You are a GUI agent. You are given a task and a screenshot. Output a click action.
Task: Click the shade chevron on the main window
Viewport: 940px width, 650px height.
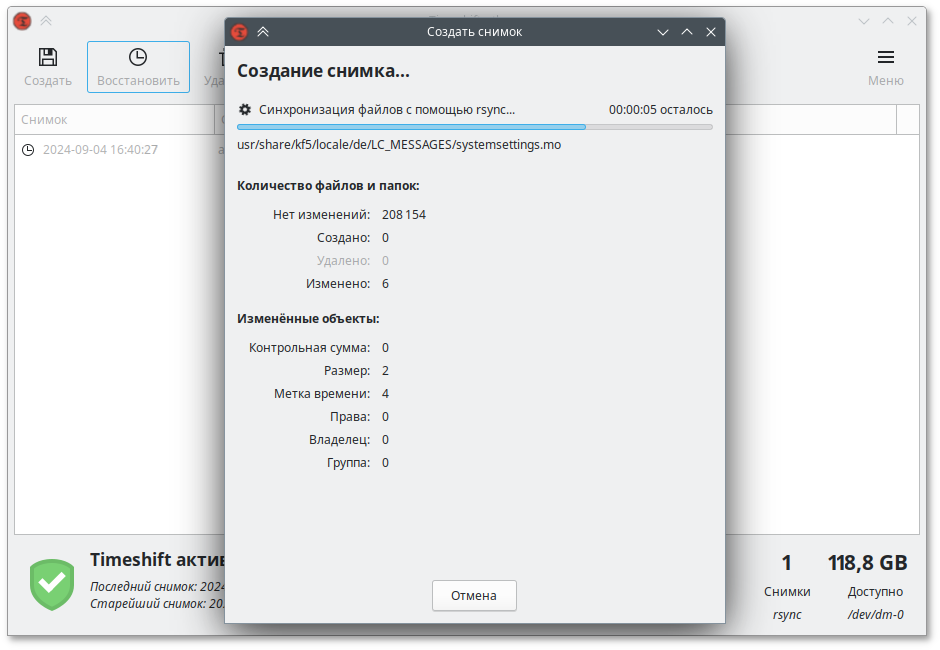(46, 20)
